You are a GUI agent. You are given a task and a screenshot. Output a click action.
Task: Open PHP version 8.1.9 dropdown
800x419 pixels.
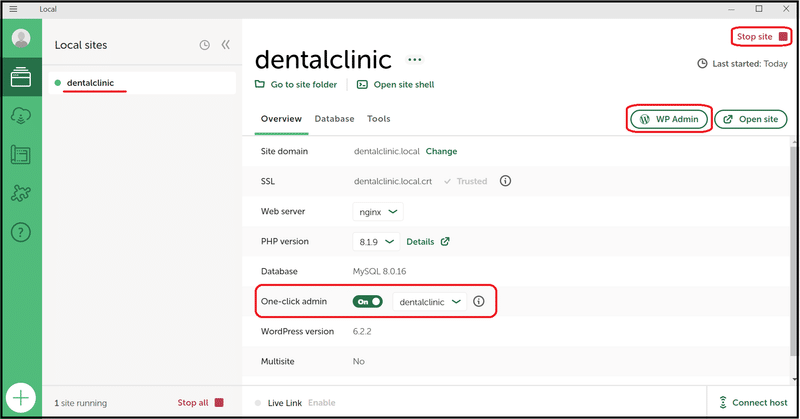pyautogui.click(x=376, y=242)
